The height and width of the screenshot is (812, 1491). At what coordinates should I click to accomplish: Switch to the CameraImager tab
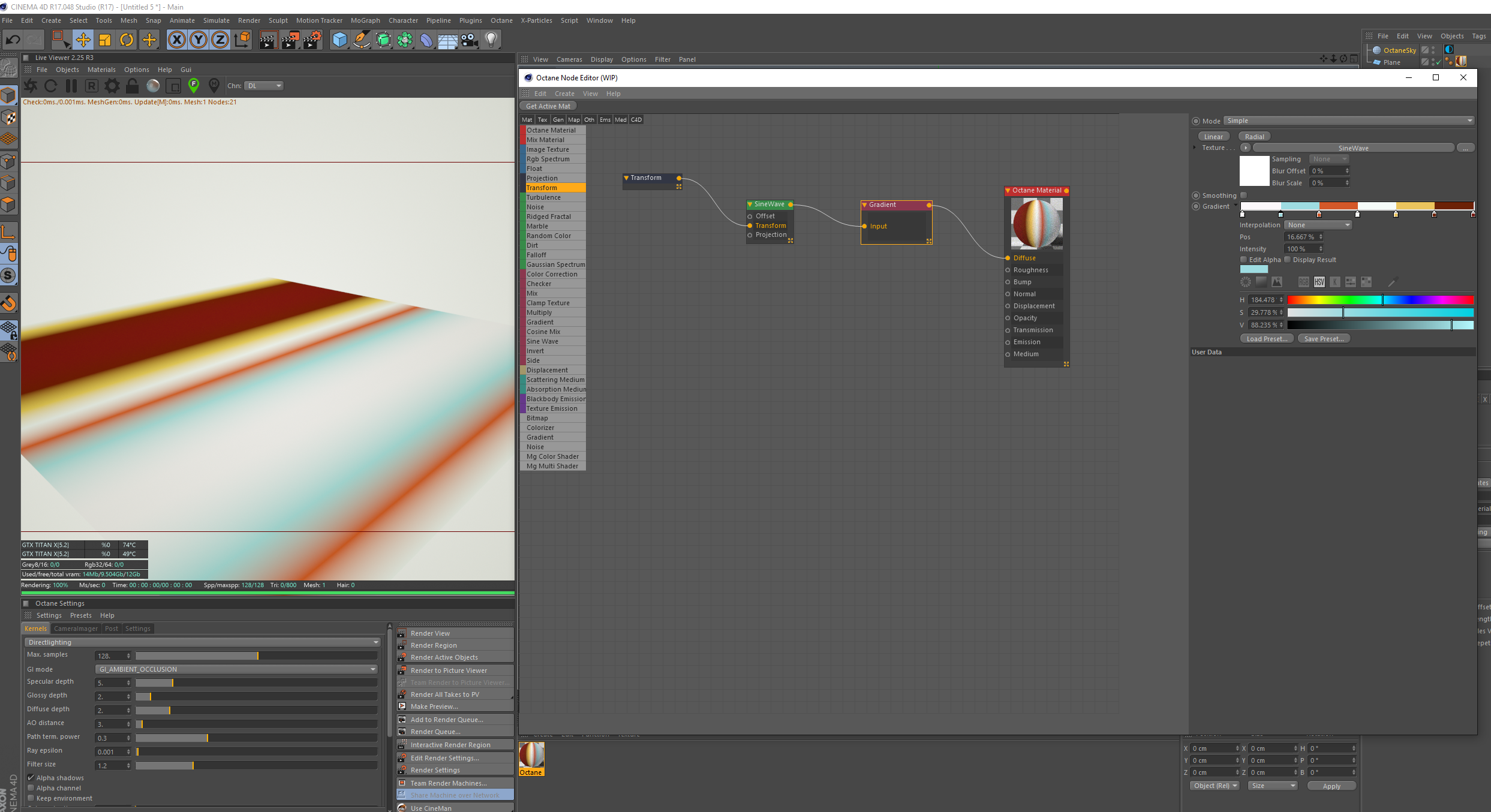(x=76, y=628)
